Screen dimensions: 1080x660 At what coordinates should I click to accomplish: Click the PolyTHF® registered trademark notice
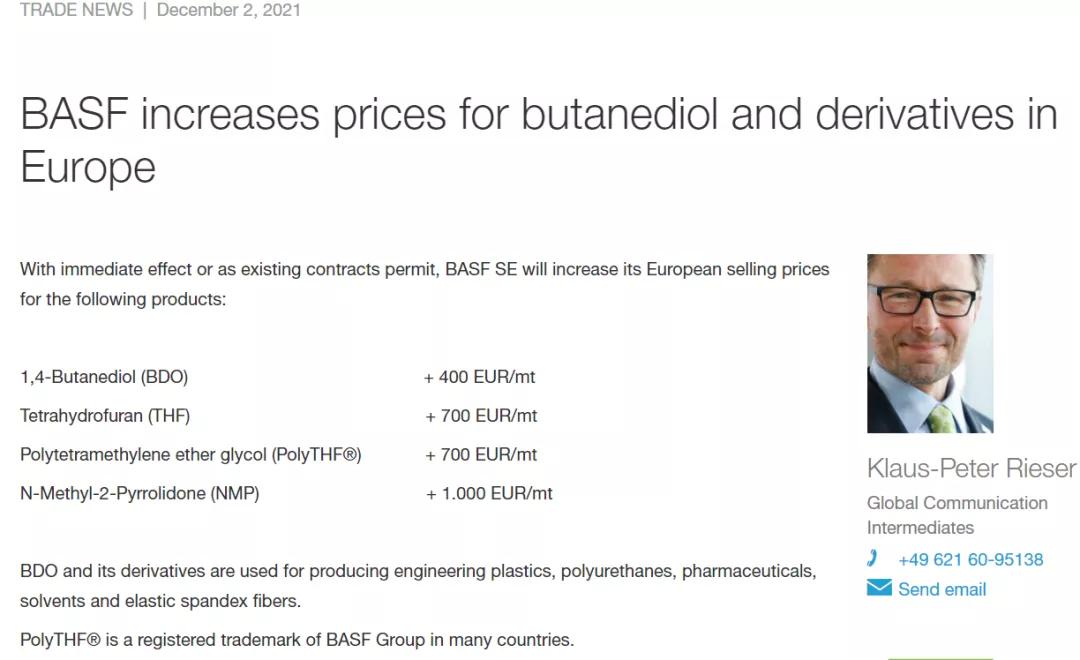point(297,639)
